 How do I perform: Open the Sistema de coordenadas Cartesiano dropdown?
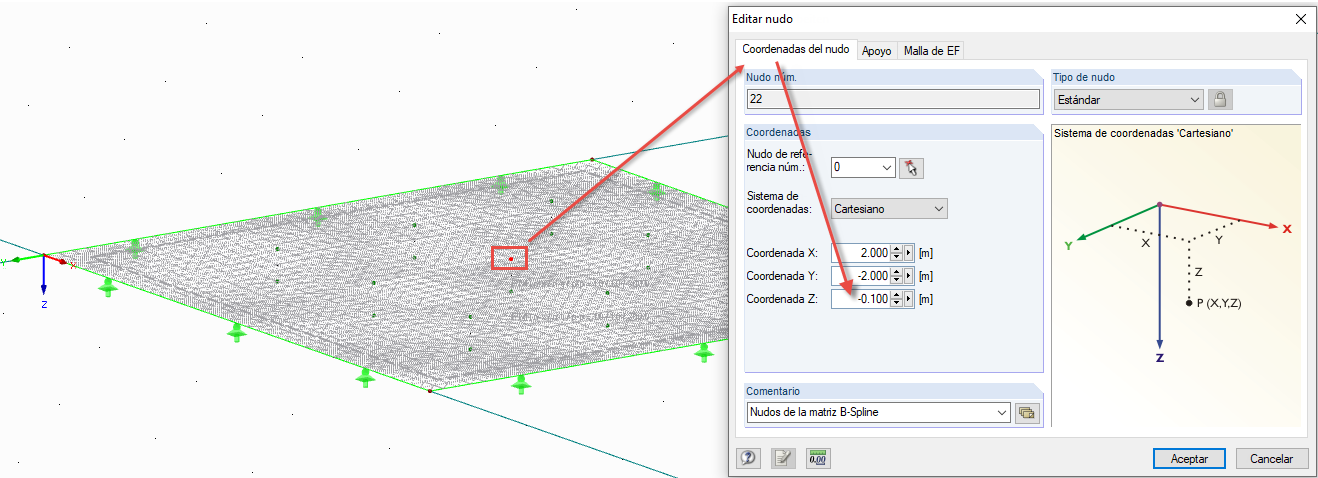point(889,208)
